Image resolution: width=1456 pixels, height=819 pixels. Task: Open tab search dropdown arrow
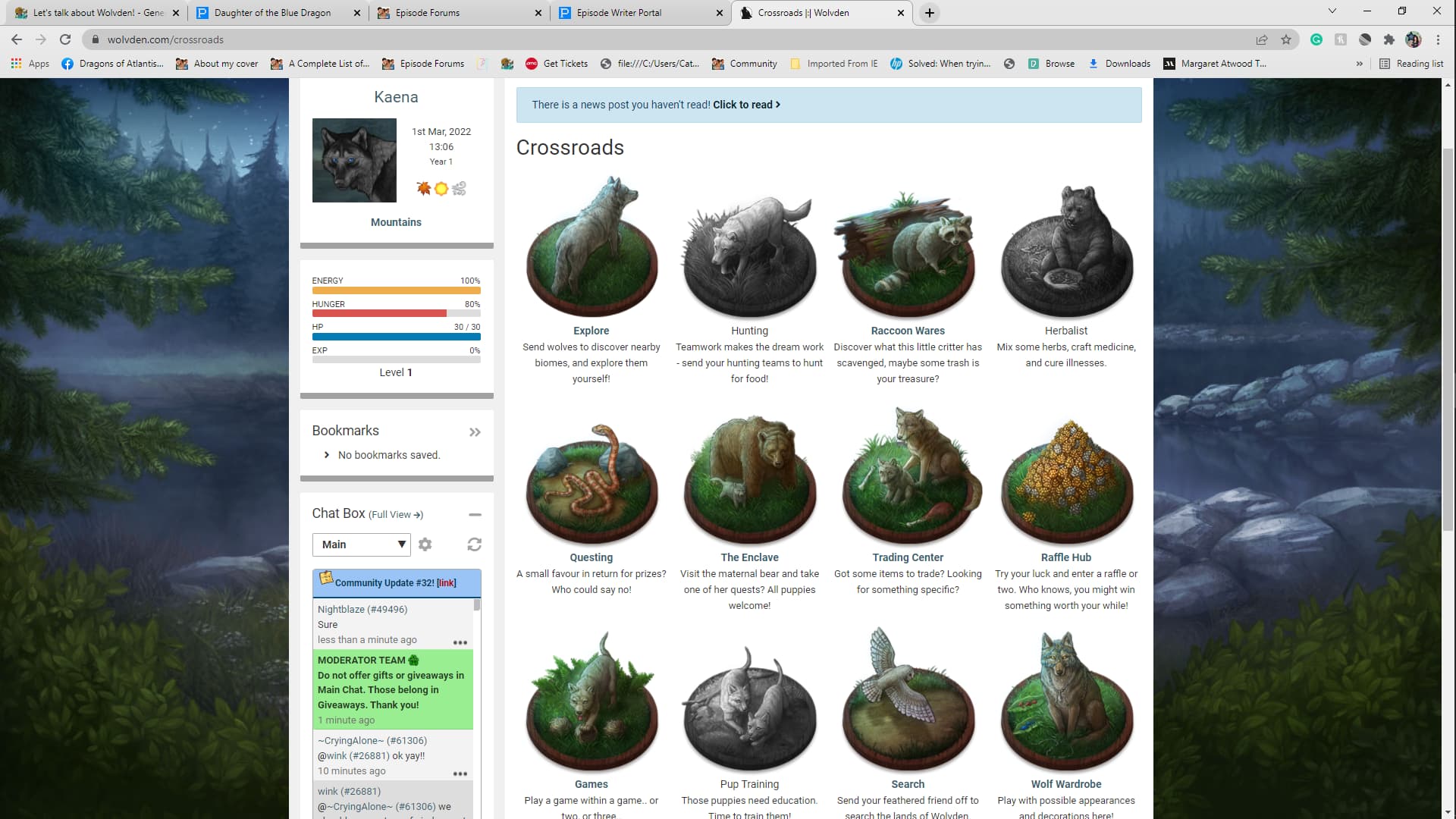click(1332, 11)
